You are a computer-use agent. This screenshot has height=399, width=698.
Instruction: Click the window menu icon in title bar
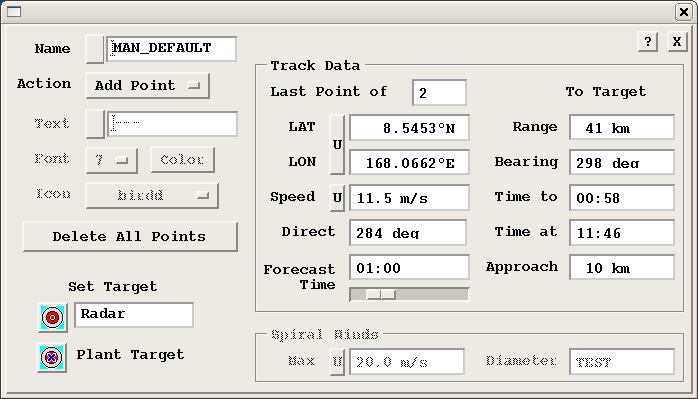(x=14, y=12)
